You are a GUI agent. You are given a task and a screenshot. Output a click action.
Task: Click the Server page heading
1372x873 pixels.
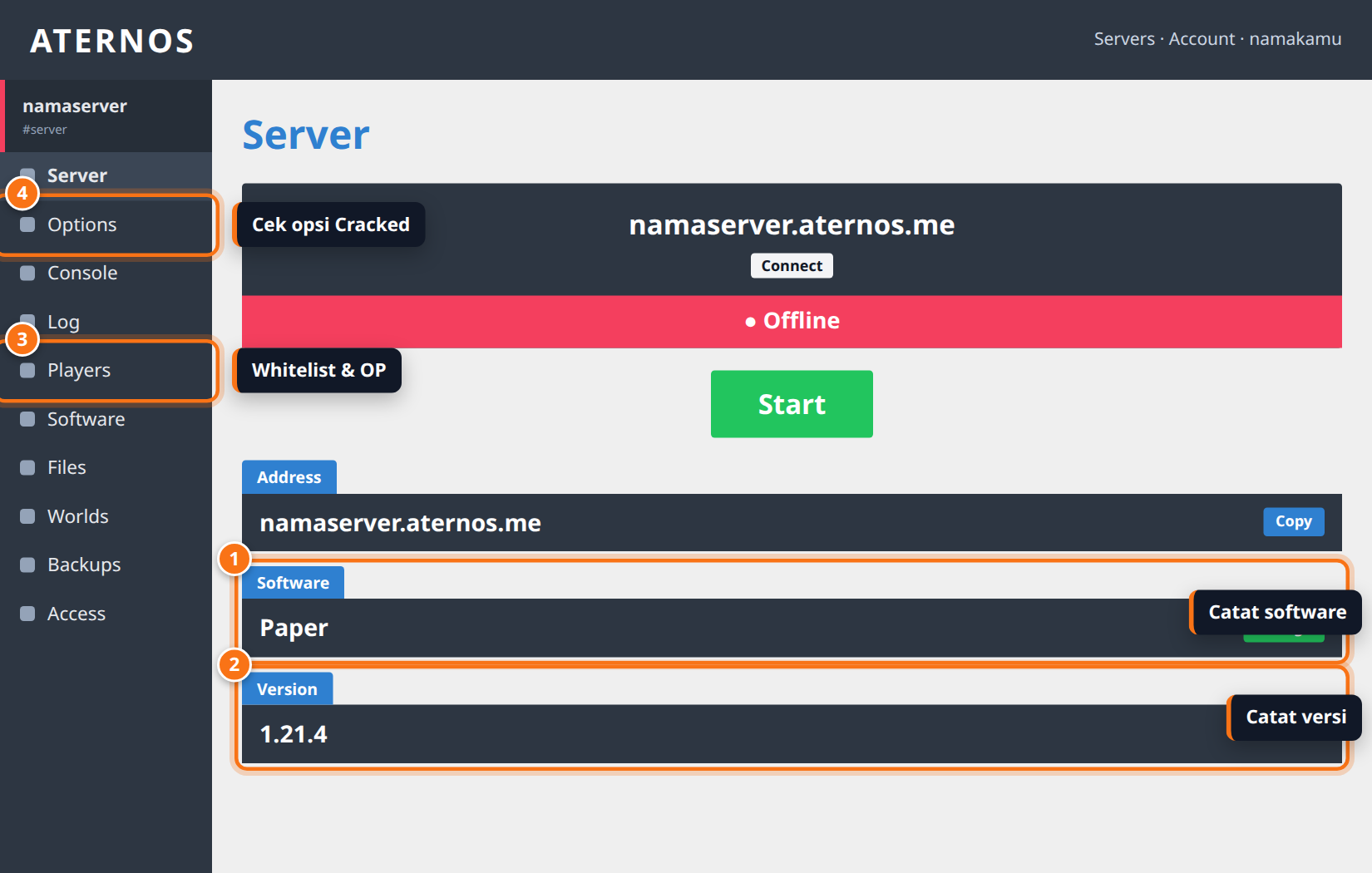coord(306,135)
